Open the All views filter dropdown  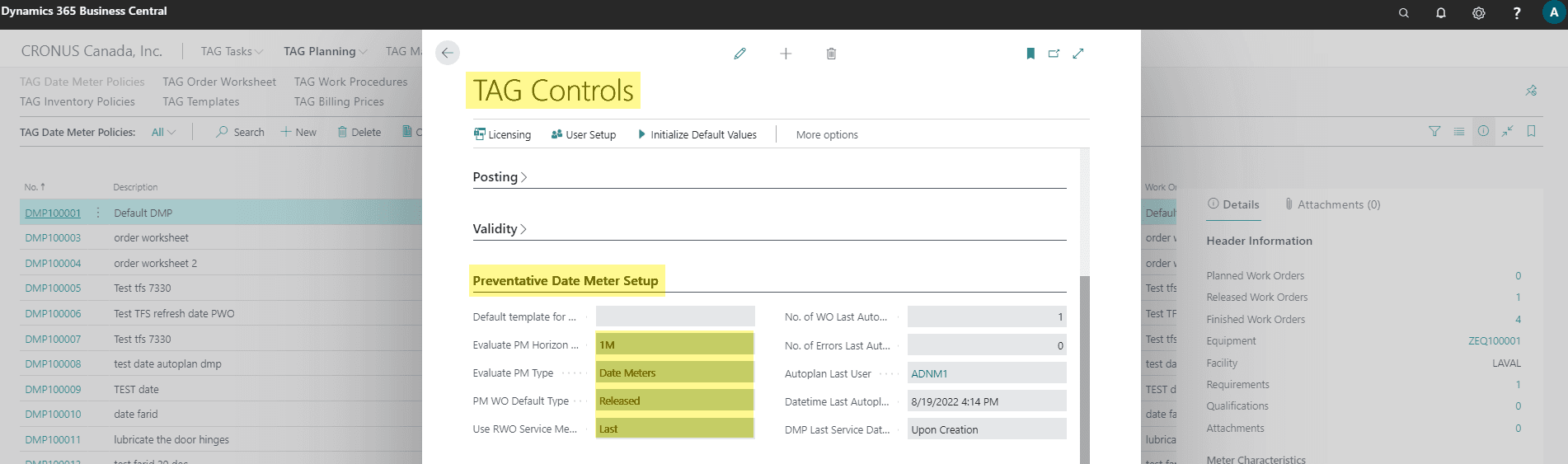click(163, 132)
